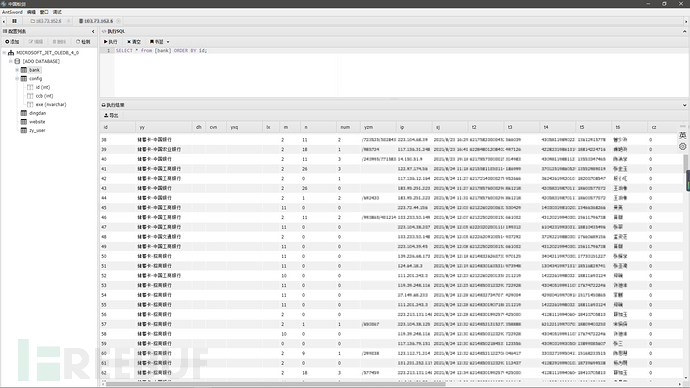Viewport: 690px width, 388px height.
Task: Click into the SQL editor text
Action: (161, 51)
